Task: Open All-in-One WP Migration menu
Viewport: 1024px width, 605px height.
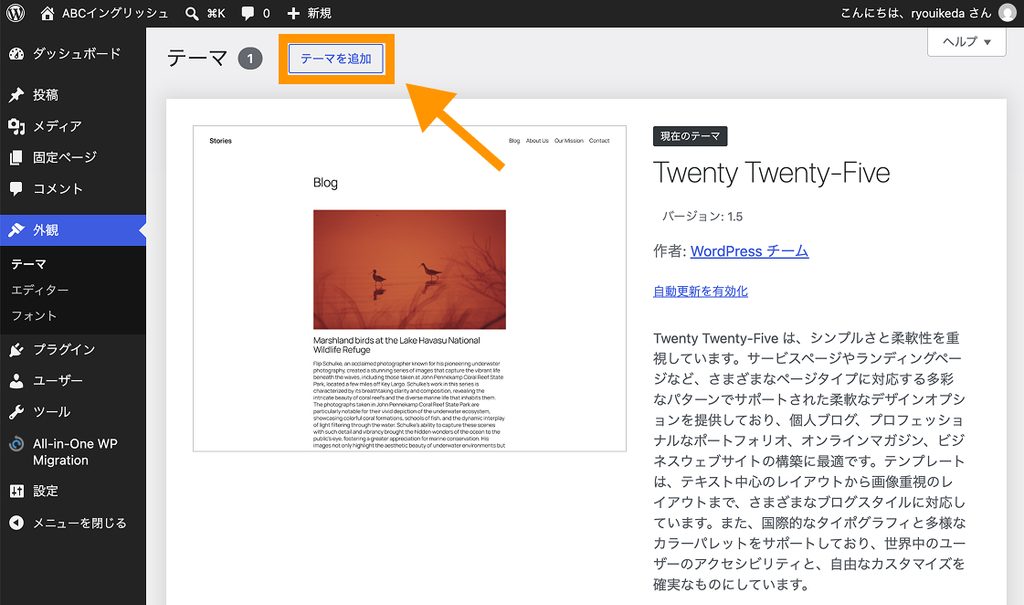Action: pyautogui.click(x=73, y=452)
